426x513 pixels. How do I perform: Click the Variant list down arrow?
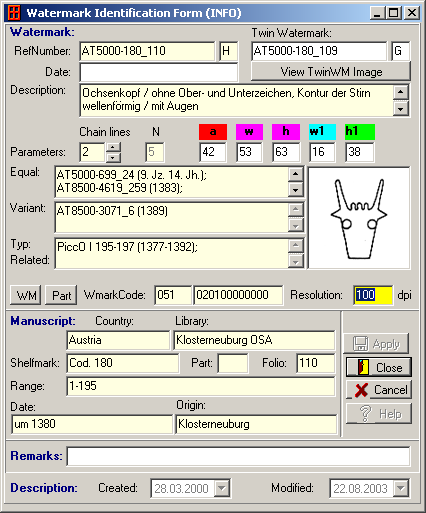[295, 225]
